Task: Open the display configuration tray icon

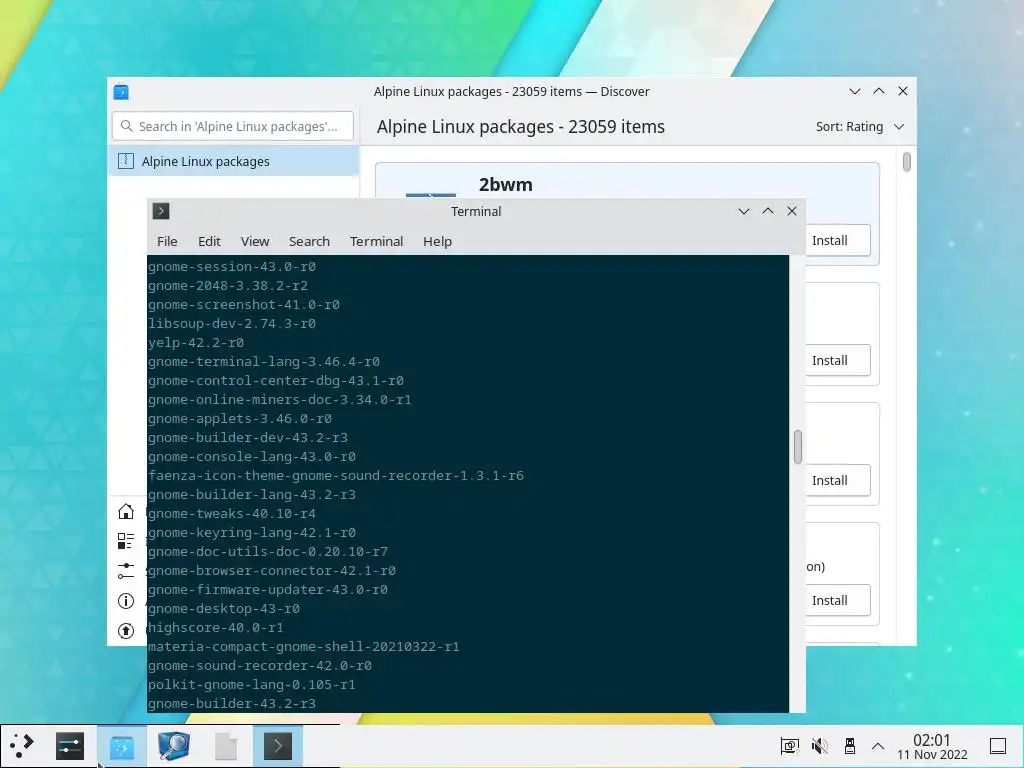Action: 790,746
